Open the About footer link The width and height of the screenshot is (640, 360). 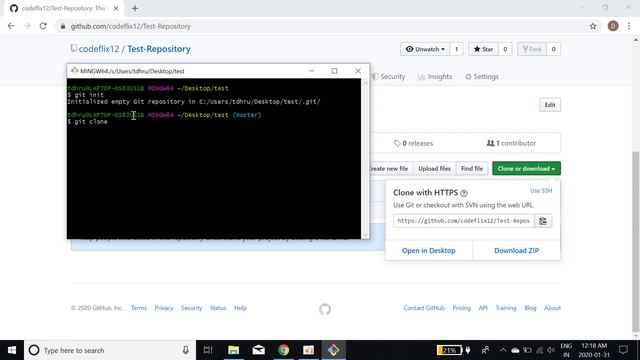pyautogui.click(x=552, y=308)
